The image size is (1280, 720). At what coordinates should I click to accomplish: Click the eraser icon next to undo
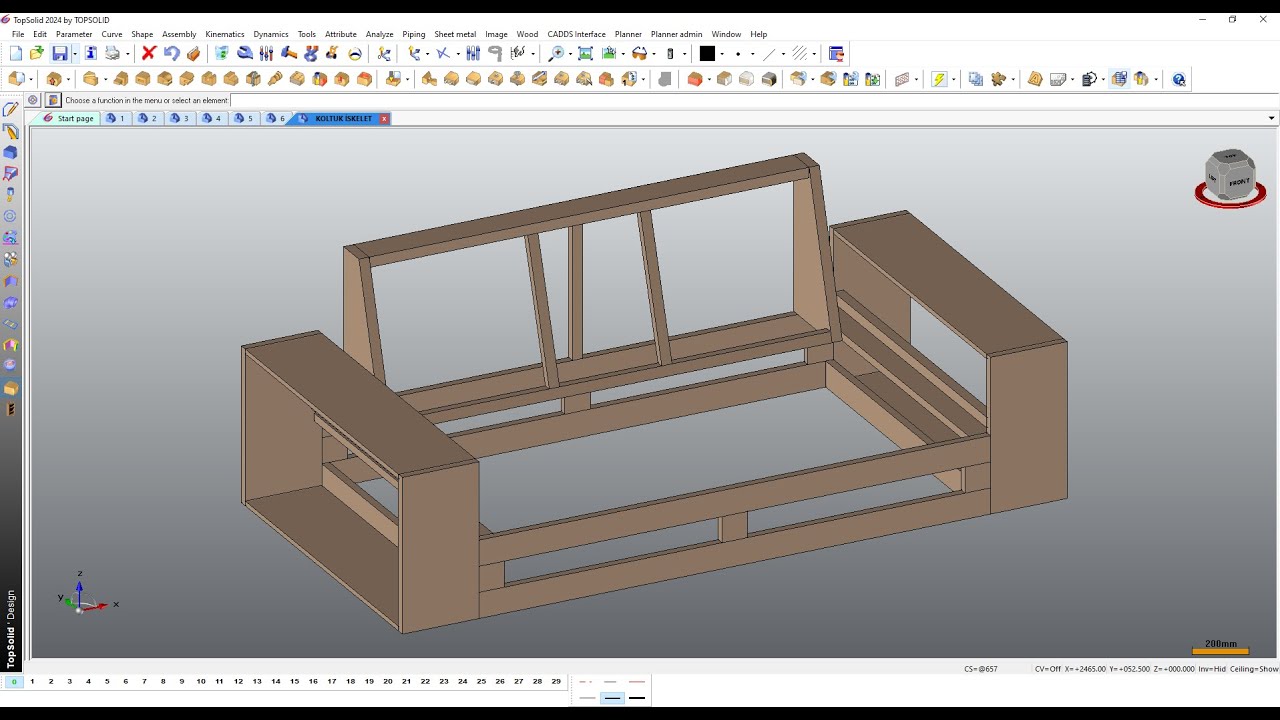[193, 53]
